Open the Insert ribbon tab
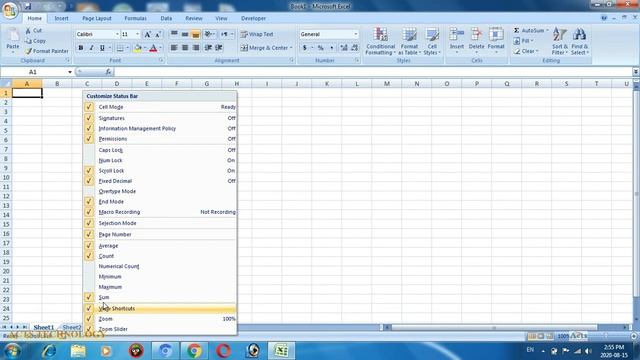Image resolution: width=640 pixels, height=360 pixels. [x=62, y=18]
